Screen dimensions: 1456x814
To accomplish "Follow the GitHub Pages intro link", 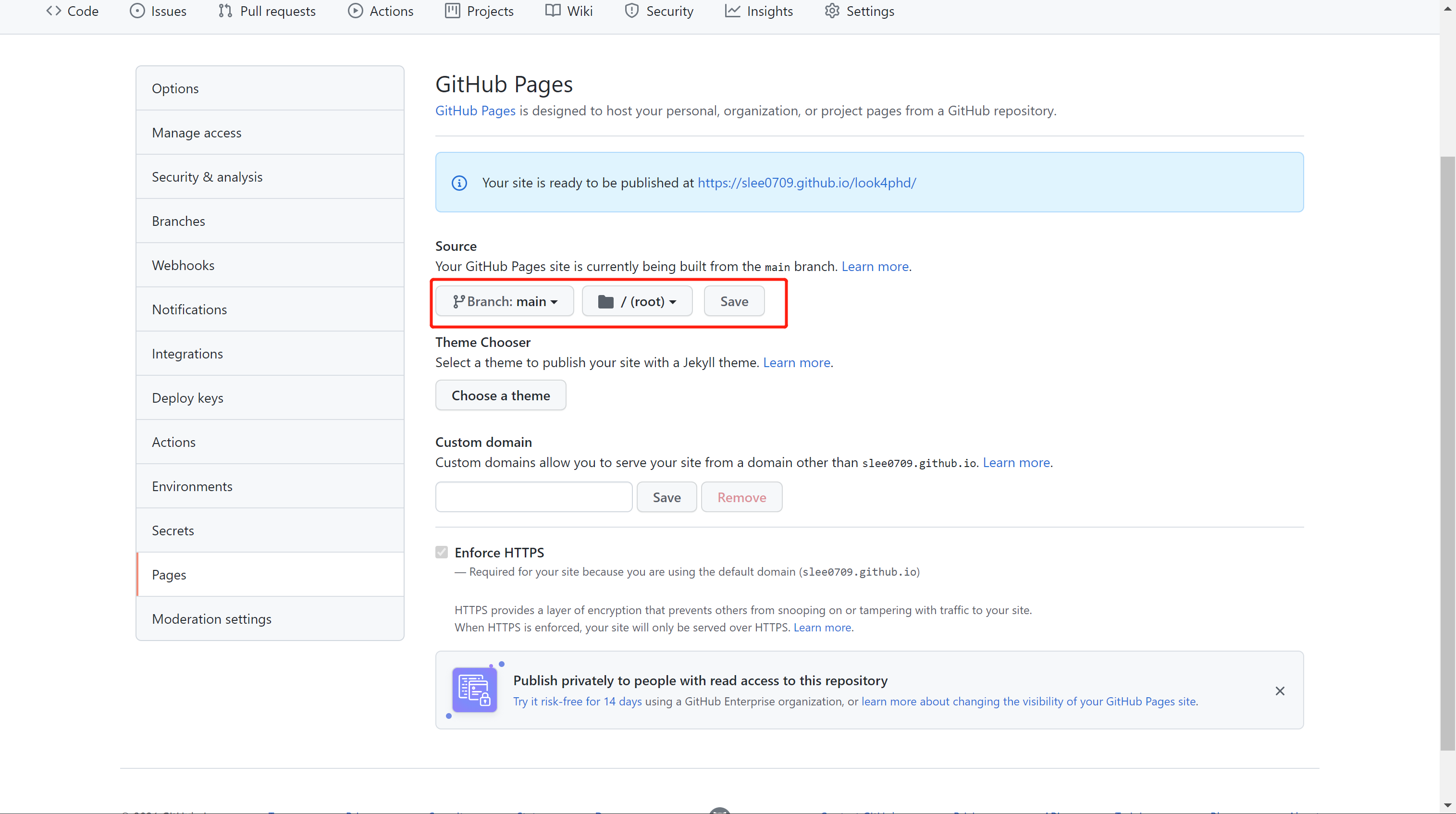I will [475, 111].
